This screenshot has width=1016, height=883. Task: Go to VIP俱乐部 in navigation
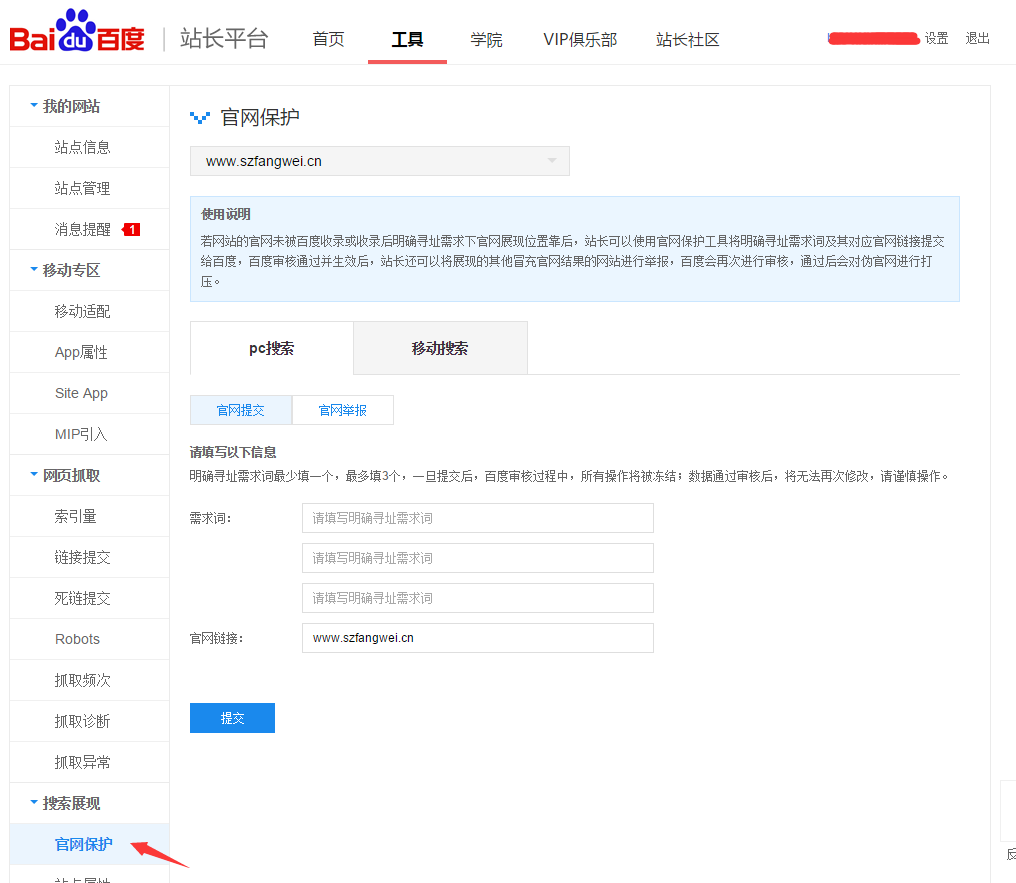click(x=580, y=40)
